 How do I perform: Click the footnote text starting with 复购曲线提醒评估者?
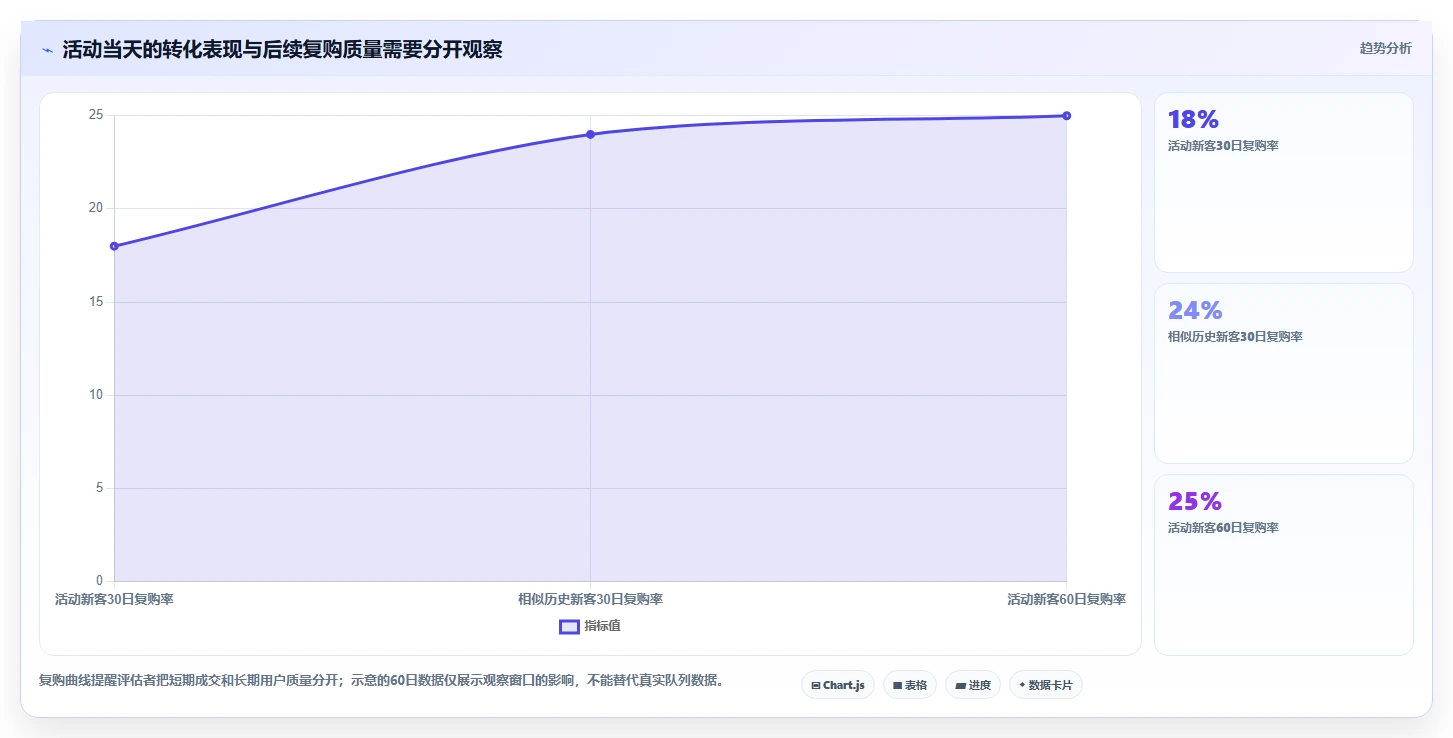click(x=381, y=681)
